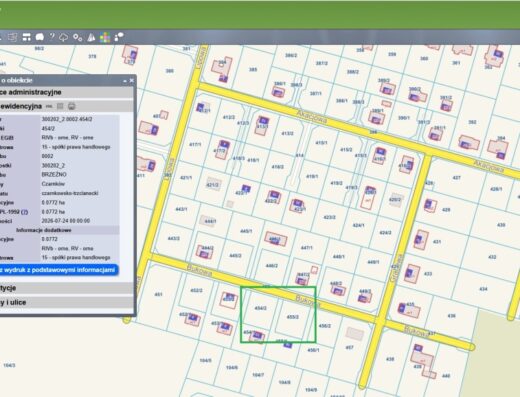Open the (?) help link near PL-1992
Screen dimensions: 520x397
pyautogui.click(x=25, y=212)
